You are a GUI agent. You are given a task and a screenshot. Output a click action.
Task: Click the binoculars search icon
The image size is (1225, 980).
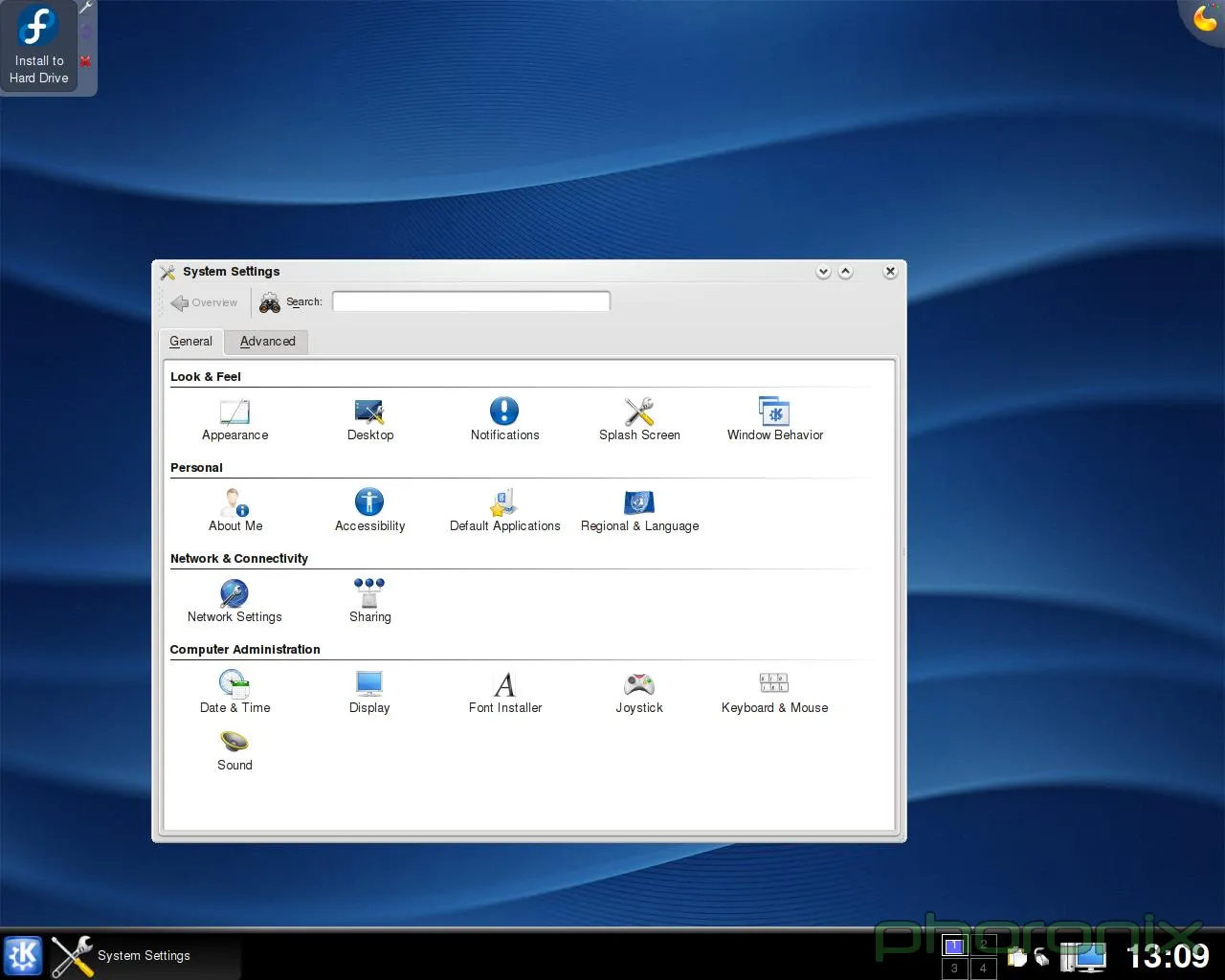click(270, 302)
